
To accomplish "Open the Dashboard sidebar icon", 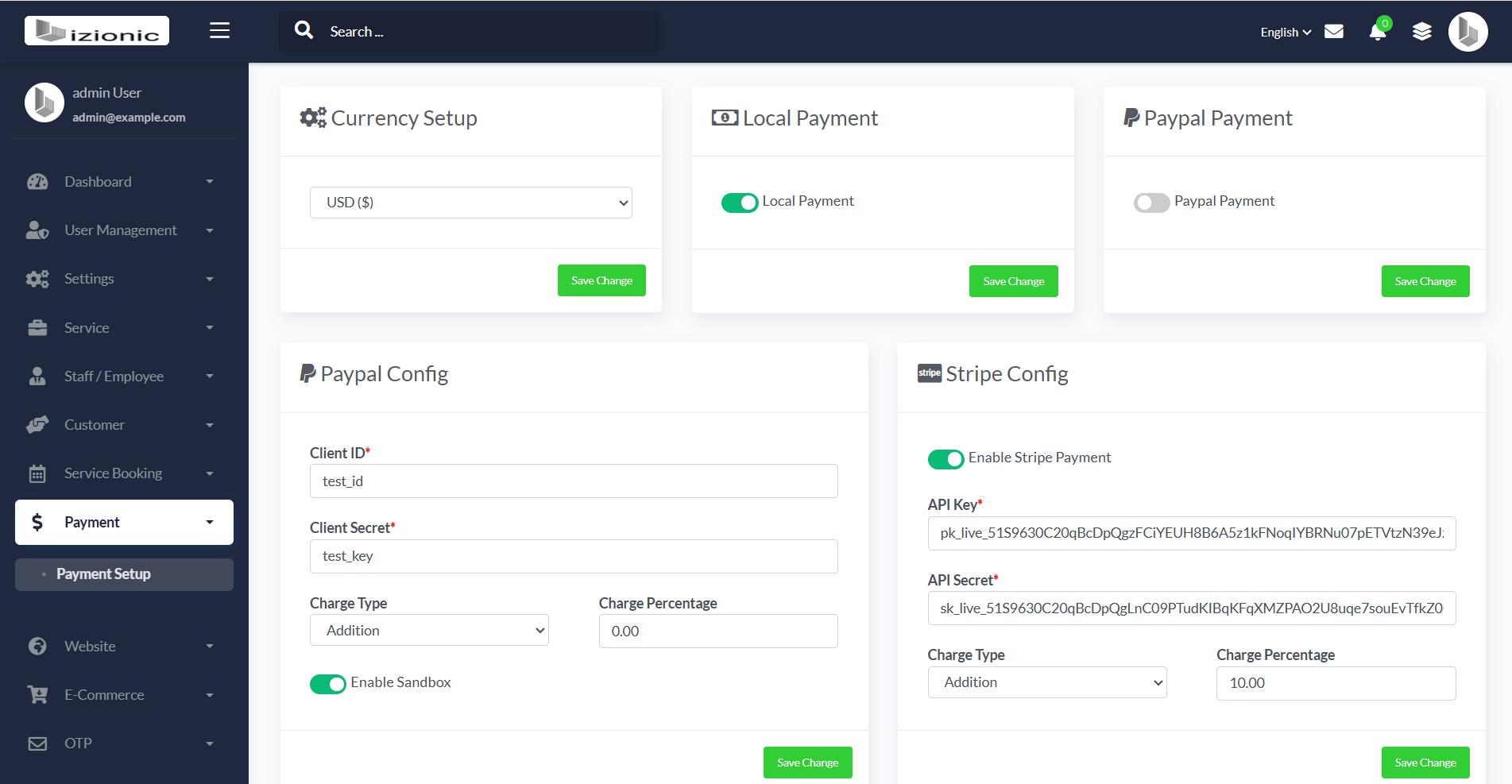I will point(37,181).
